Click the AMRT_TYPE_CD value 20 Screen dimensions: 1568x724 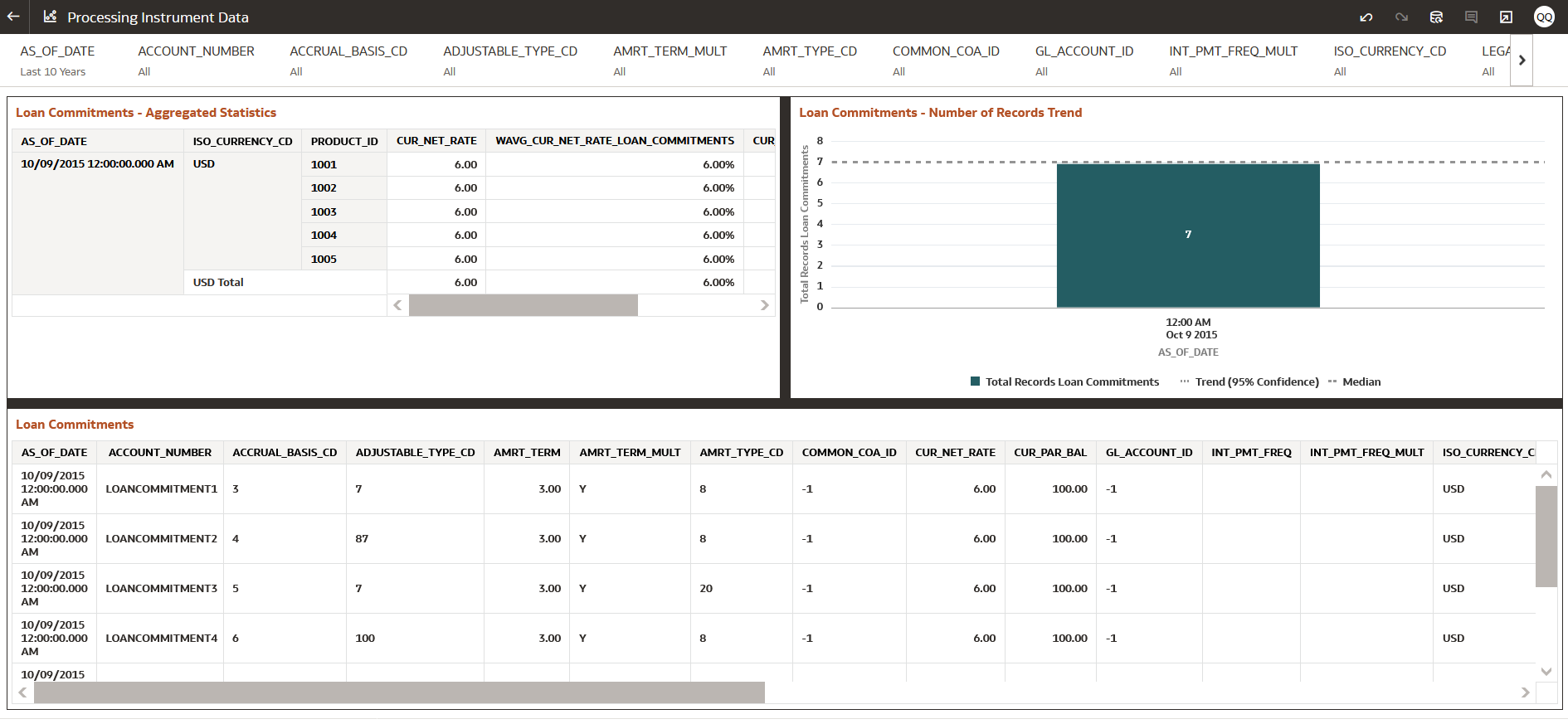pyautogui.click(x=706, y=589)
